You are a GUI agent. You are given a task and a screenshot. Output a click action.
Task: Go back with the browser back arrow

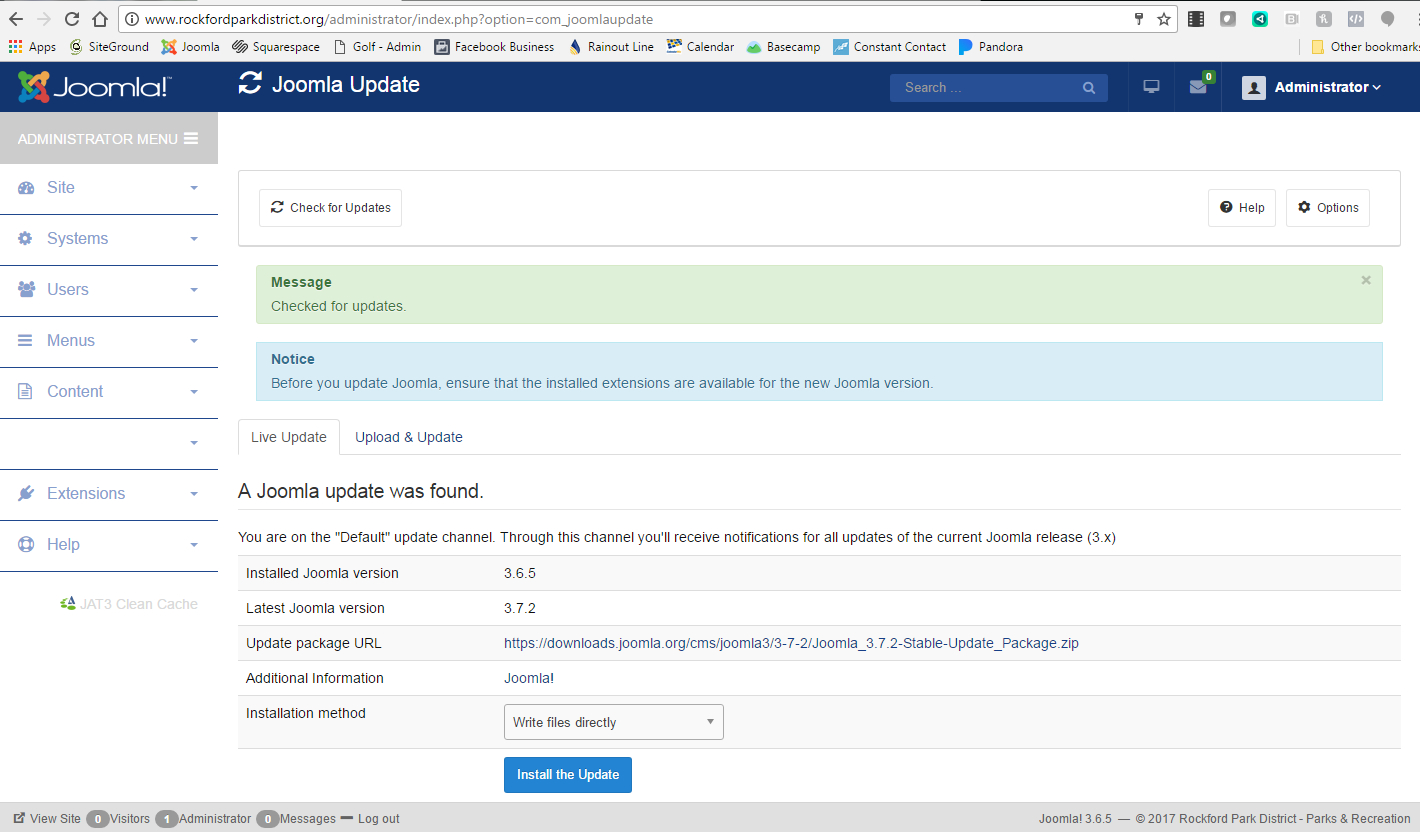[16, 19]
